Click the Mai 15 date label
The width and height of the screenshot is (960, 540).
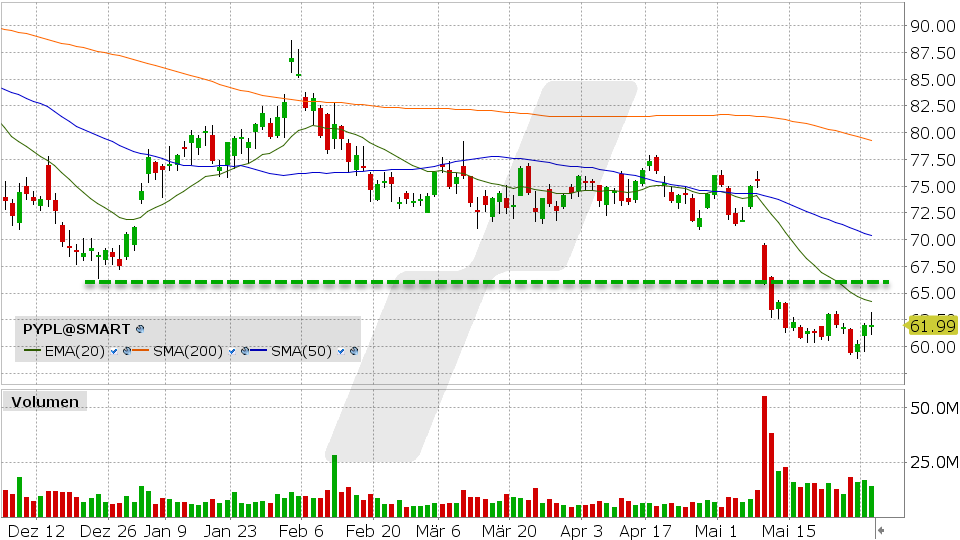pyautogui.click(x=787, y=531)
